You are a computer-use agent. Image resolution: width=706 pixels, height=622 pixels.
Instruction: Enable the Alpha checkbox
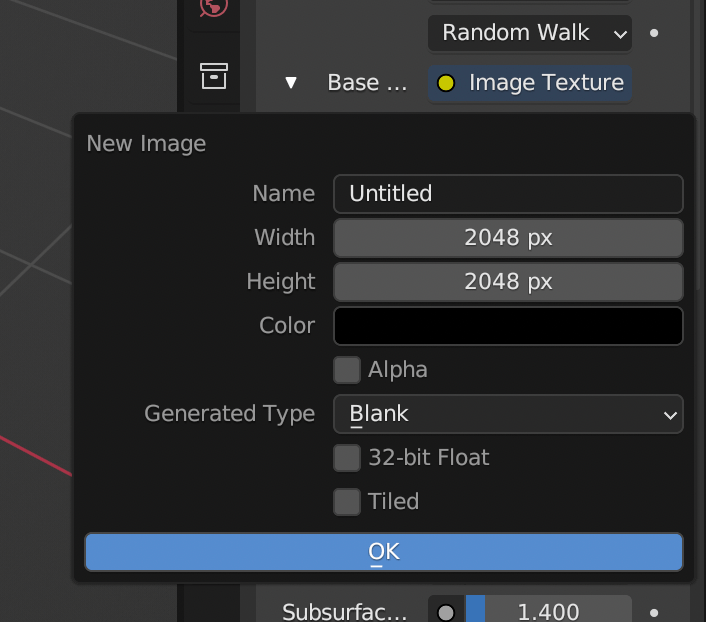(347, 370)
